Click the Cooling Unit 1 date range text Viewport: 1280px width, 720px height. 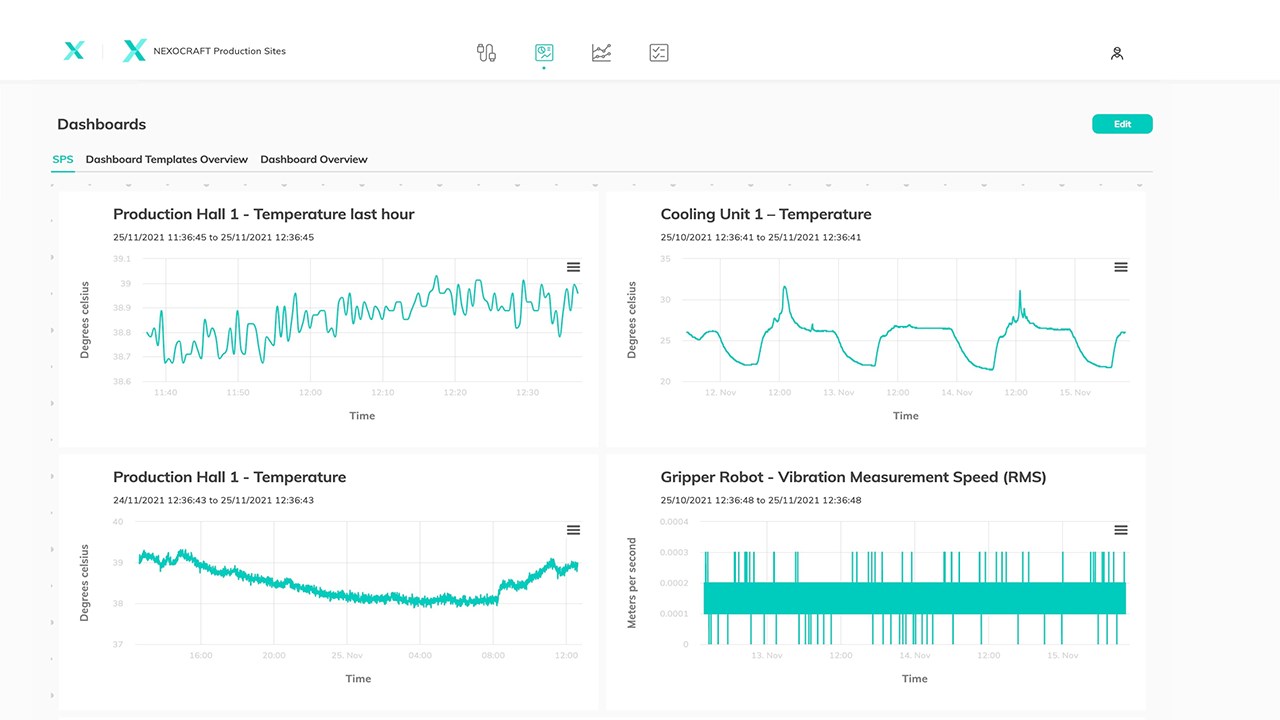pos(761,237)
